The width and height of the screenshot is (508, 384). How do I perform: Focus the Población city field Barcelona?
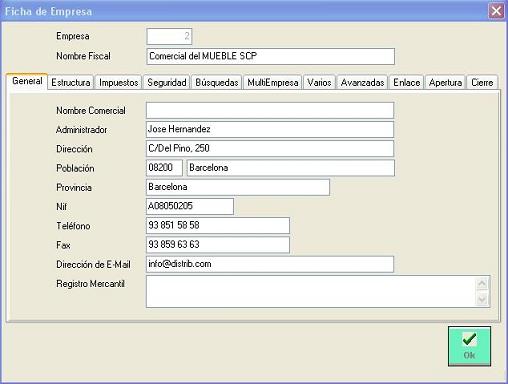click(x=291, y=168)
